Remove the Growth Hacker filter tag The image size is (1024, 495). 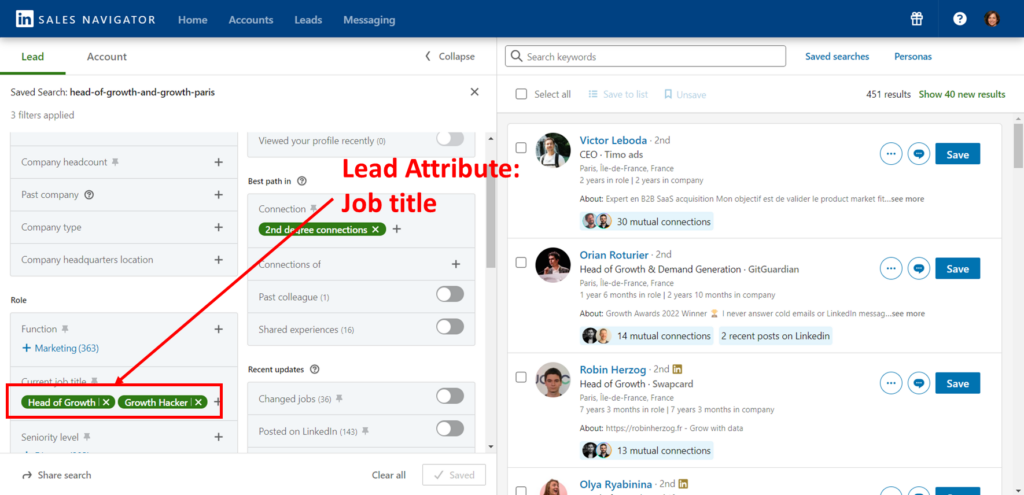[x=199, y=402]
